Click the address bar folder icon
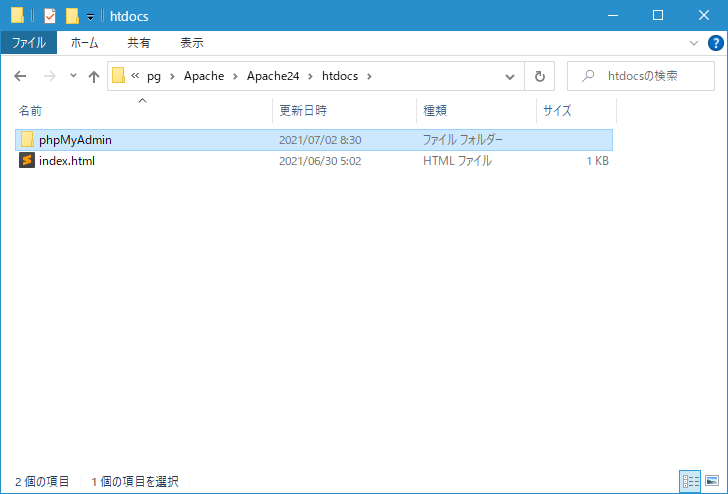Image resolution: width=728 pixels, height=494 pixels. tap(118, 76)
